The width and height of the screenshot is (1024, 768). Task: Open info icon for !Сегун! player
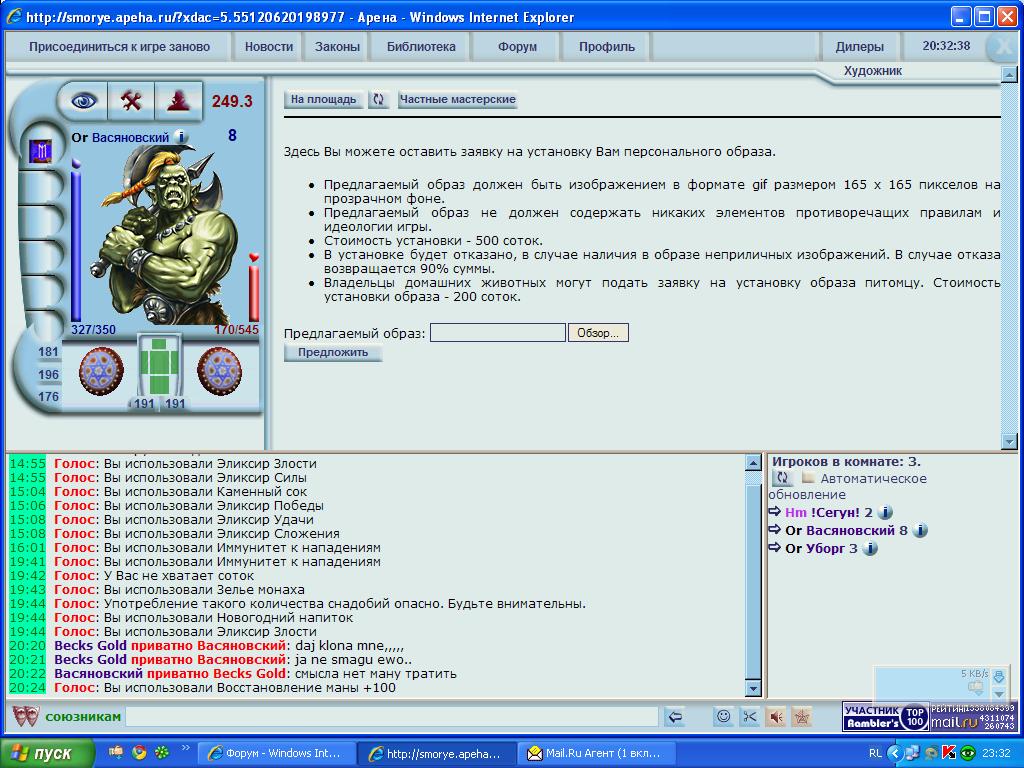pyautogui.click(x=885, y=513)
